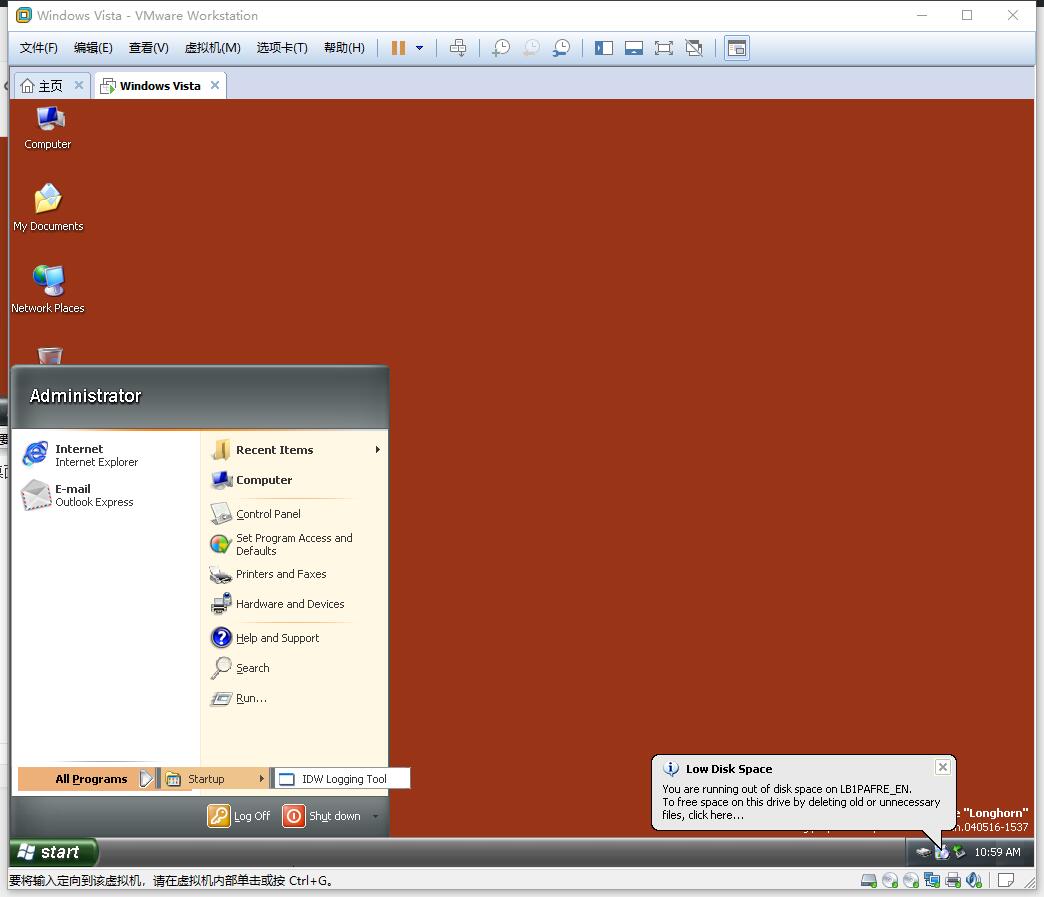Image resolution: width=1044 pixels, height=897 pixels.
Task: Open the 文件(F) menu
Action: tap(38, 48)
